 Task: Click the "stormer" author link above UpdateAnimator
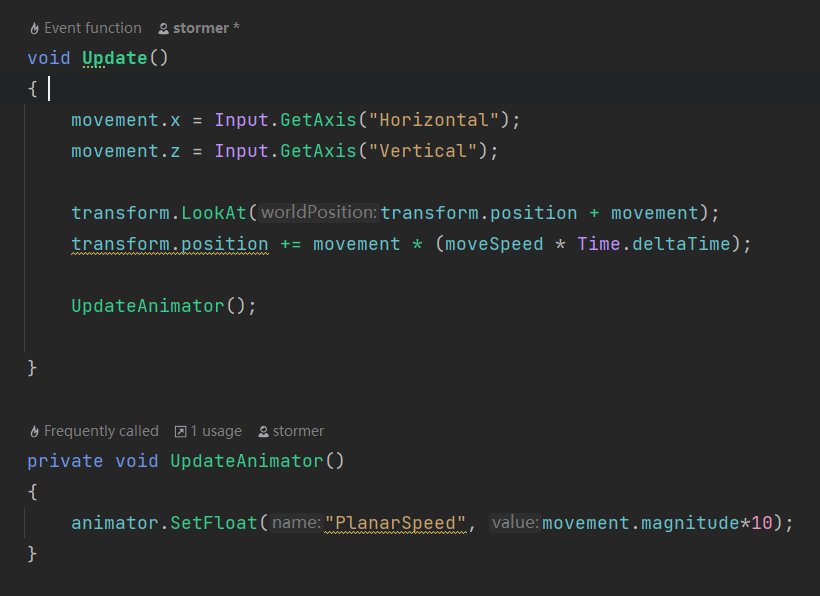297,431
